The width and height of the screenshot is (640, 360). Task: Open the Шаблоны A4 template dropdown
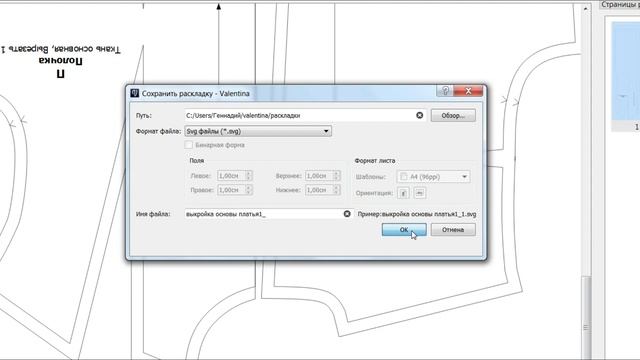[x=433, y=177]
